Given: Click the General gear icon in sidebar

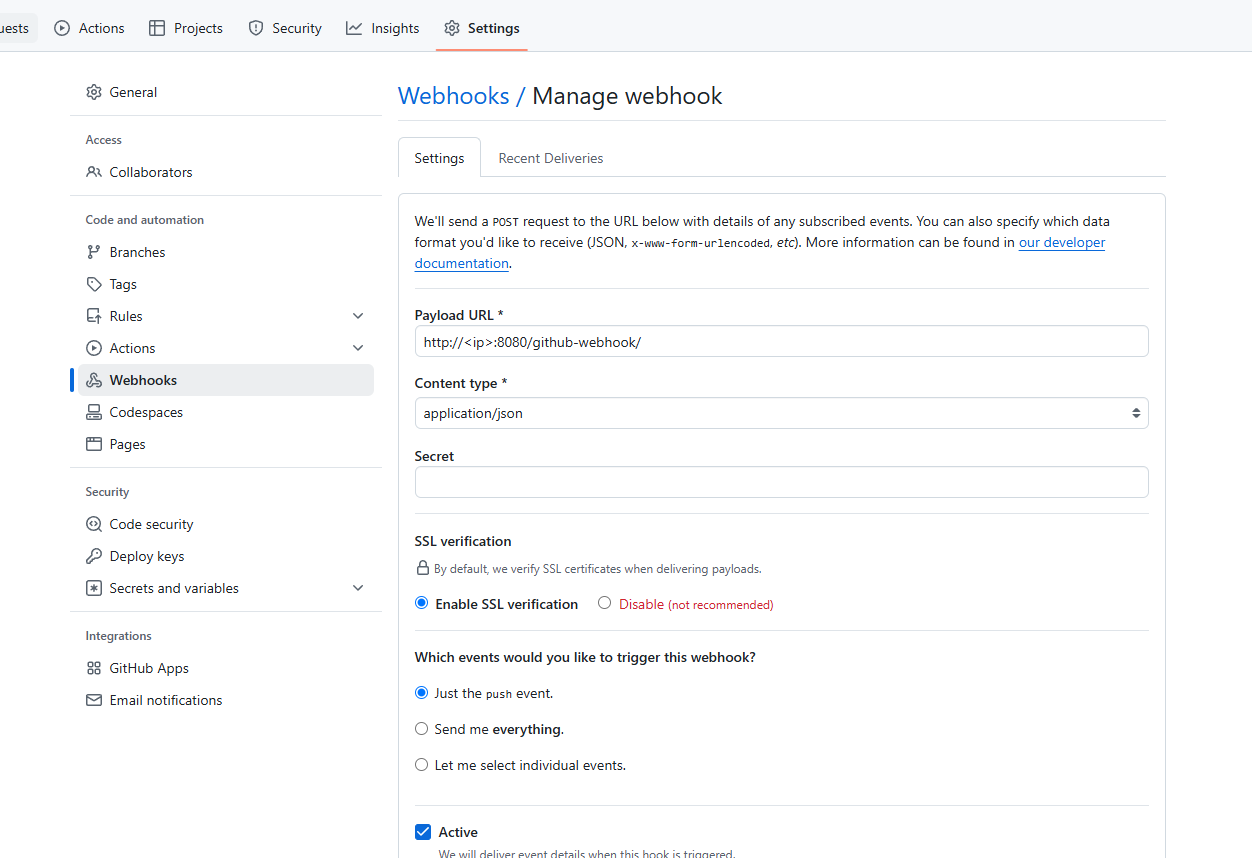Looking at the screenshot, I should 94,92.
